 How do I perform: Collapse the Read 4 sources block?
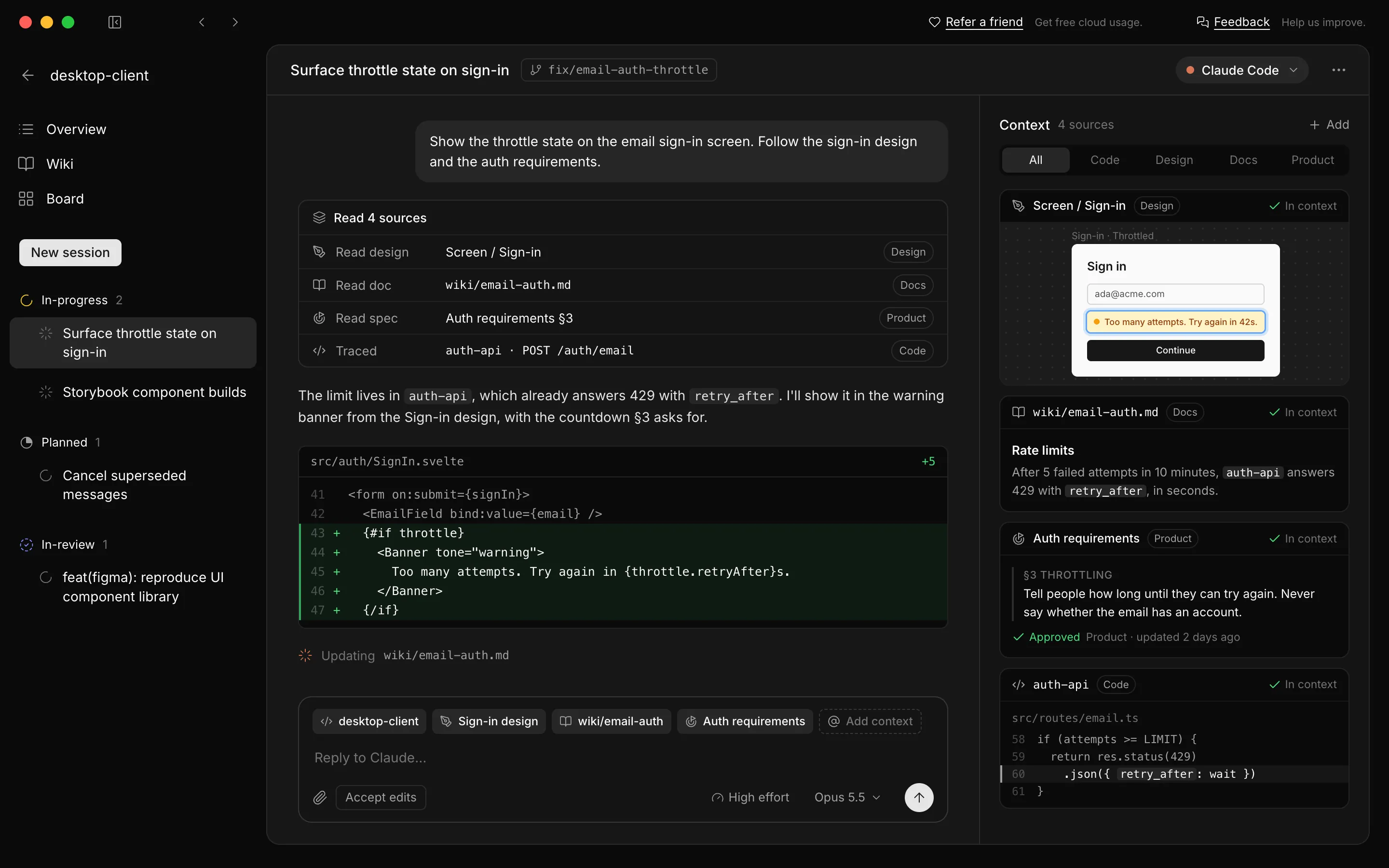coord(623,217)
